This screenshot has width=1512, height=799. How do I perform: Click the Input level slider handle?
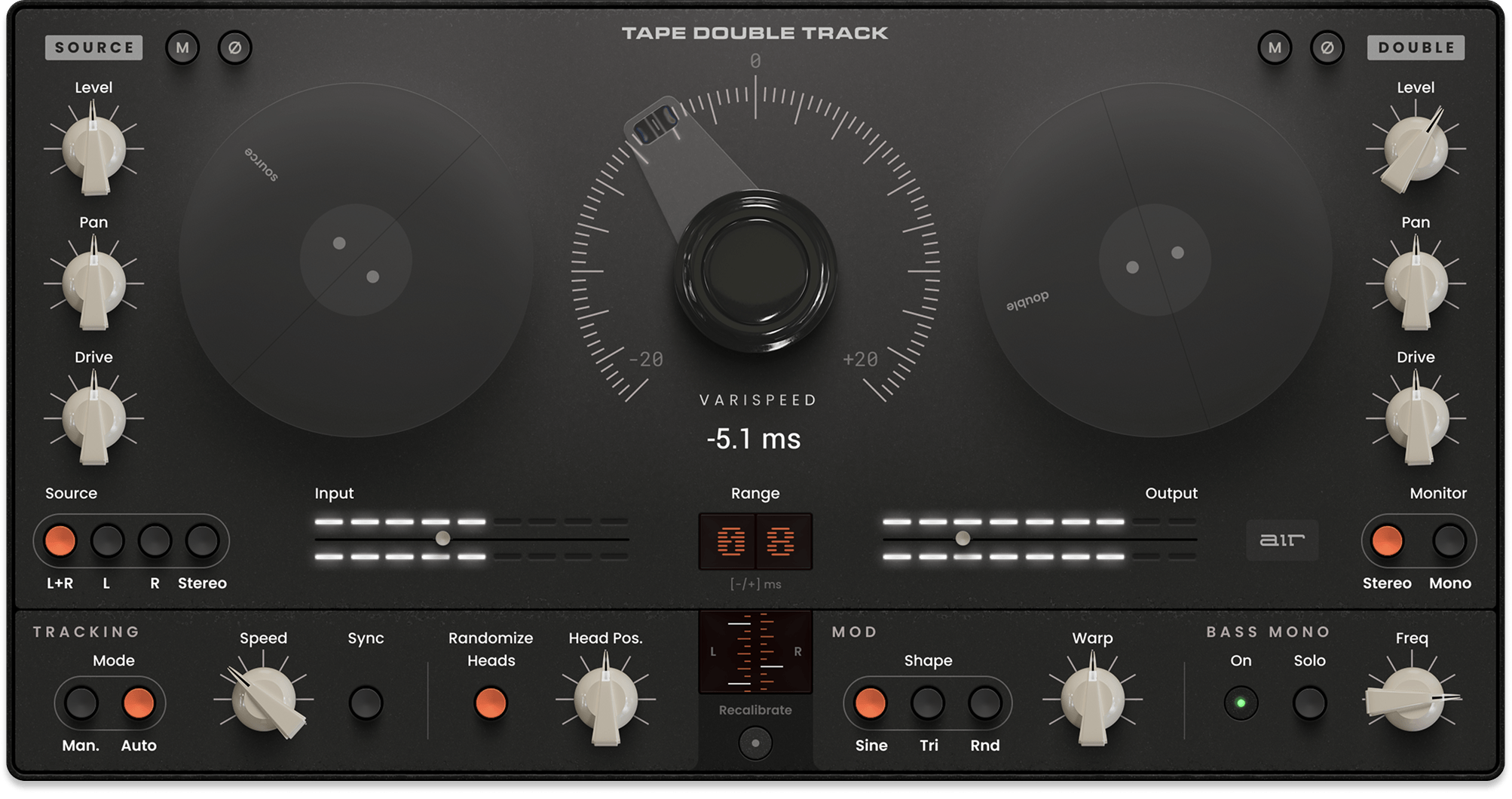(x=443, y=538)
